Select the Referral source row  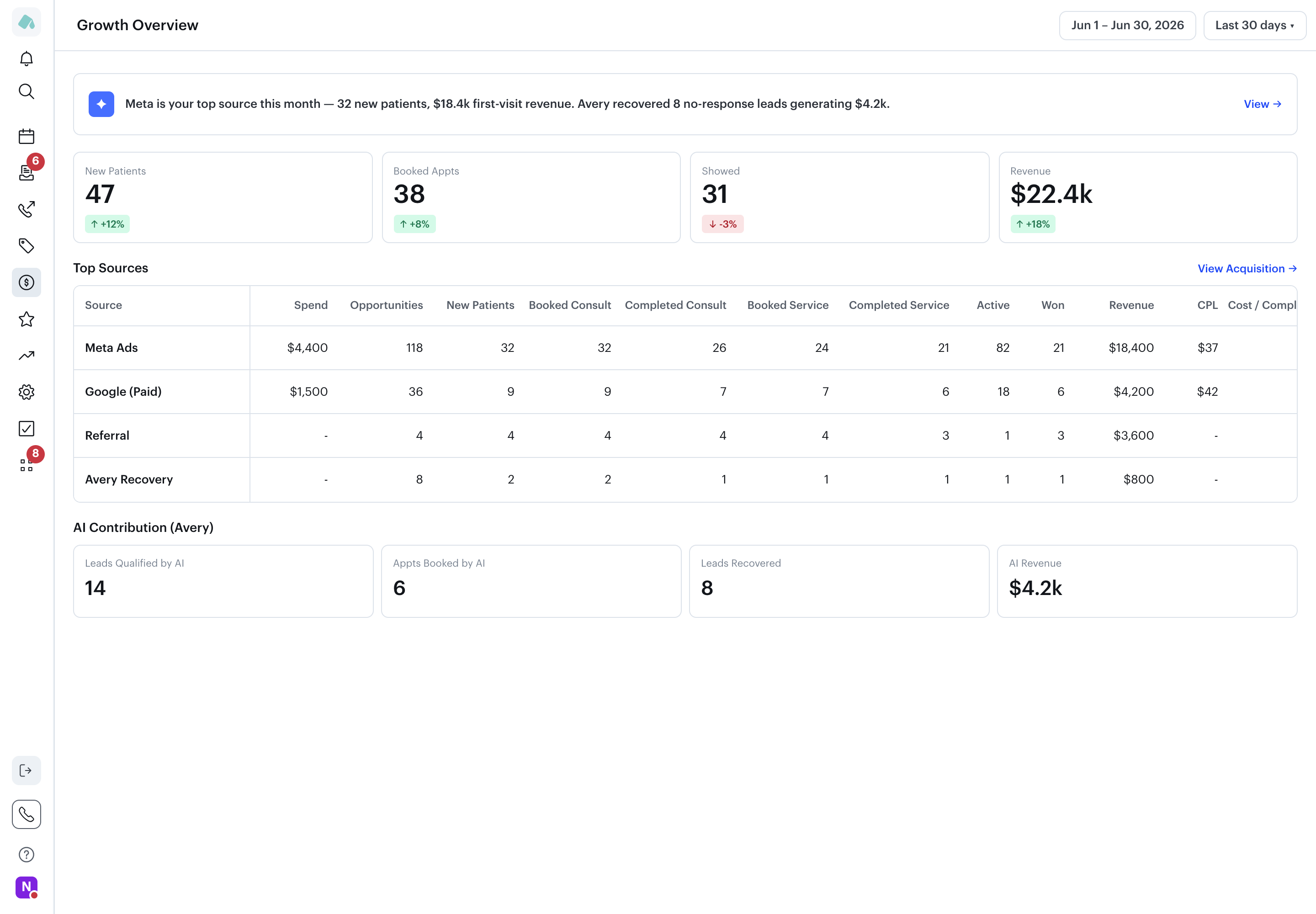(x=685, y=435)
